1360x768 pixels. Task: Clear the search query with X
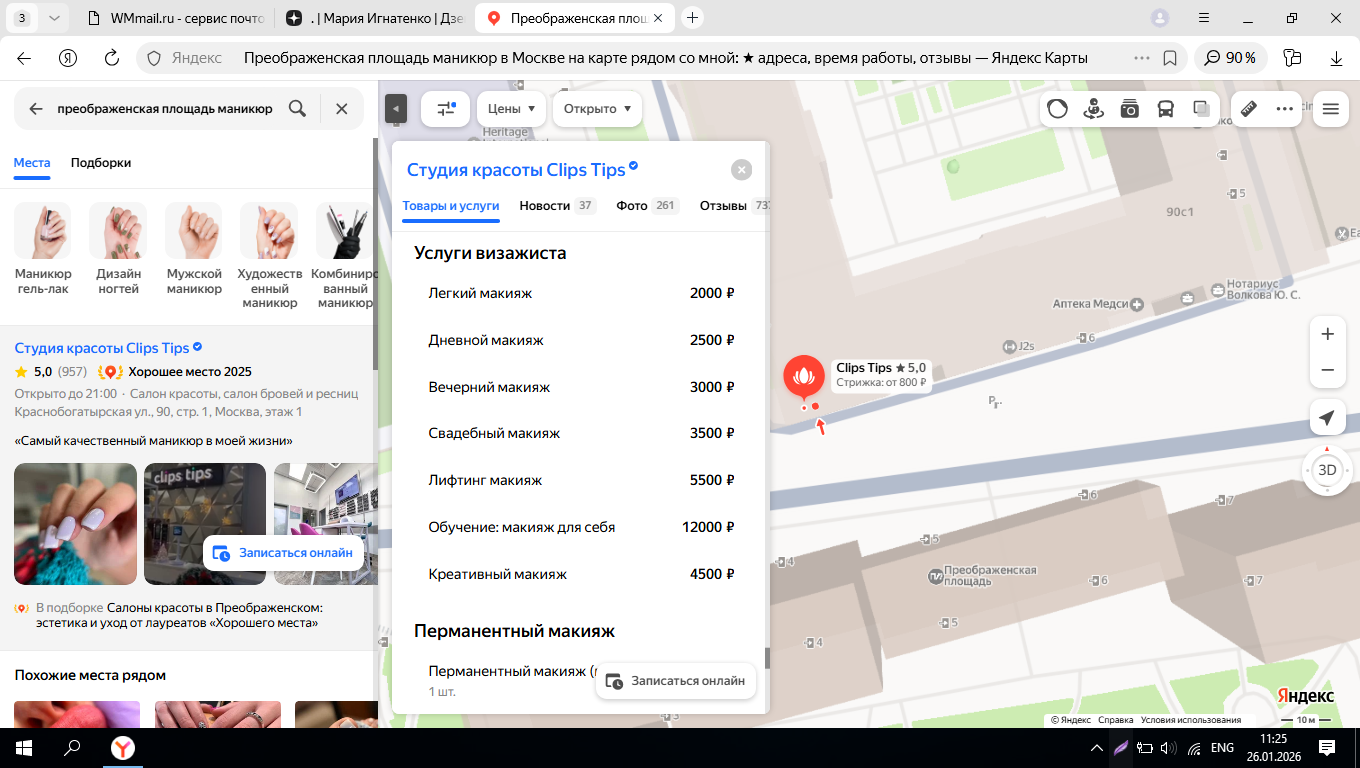[x=342, y=109]
